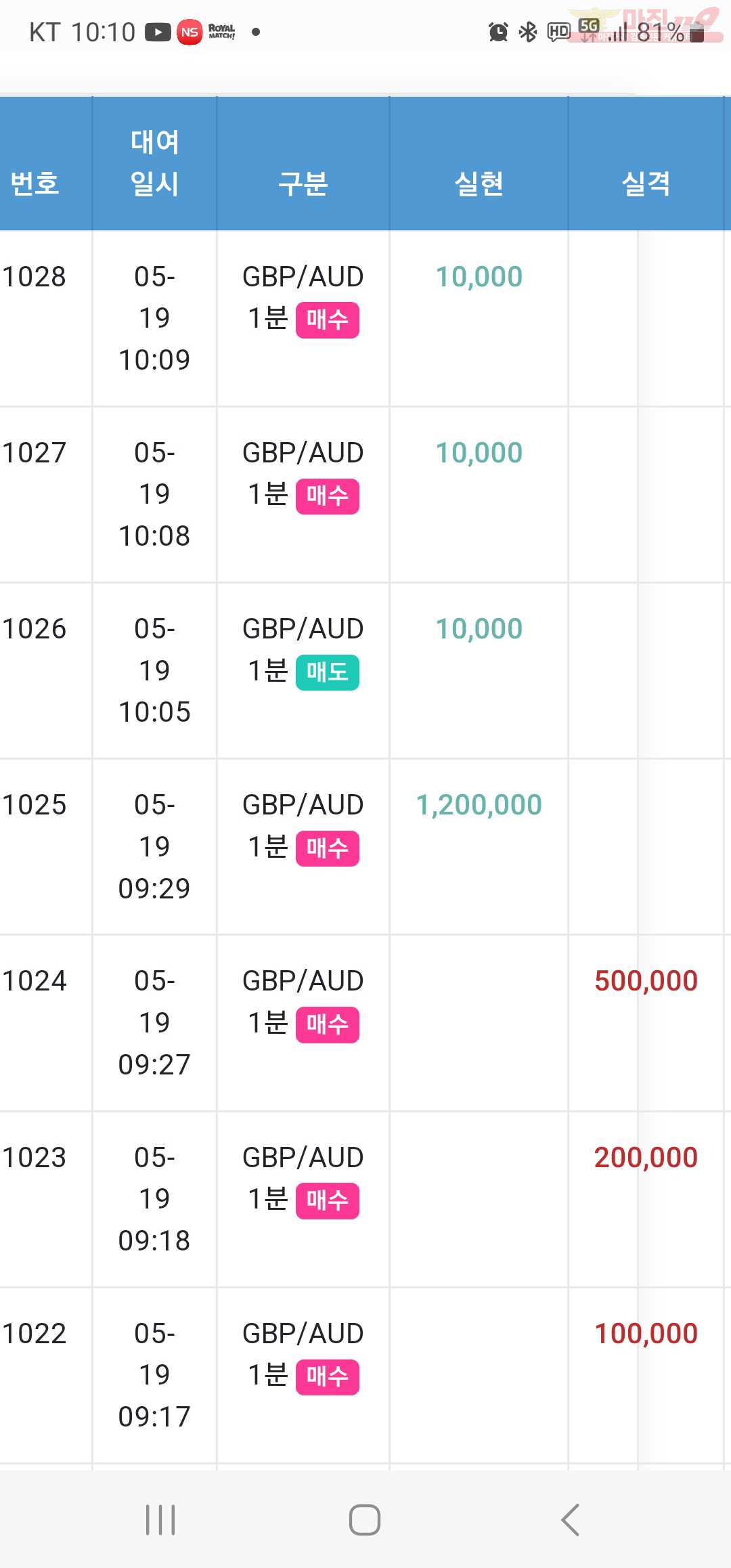The height and width of the screenshot is (1568, 731).
Task: Select the 구분 column header
Action: tap(303, 183)
